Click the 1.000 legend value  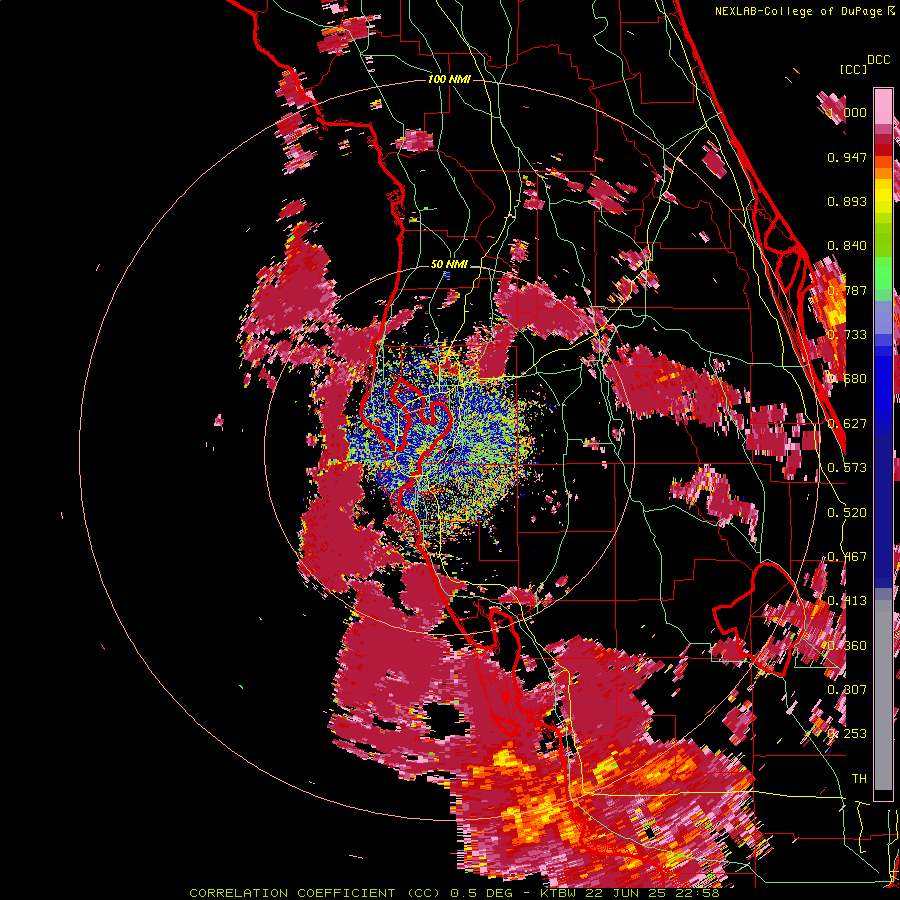coord(847,112)
